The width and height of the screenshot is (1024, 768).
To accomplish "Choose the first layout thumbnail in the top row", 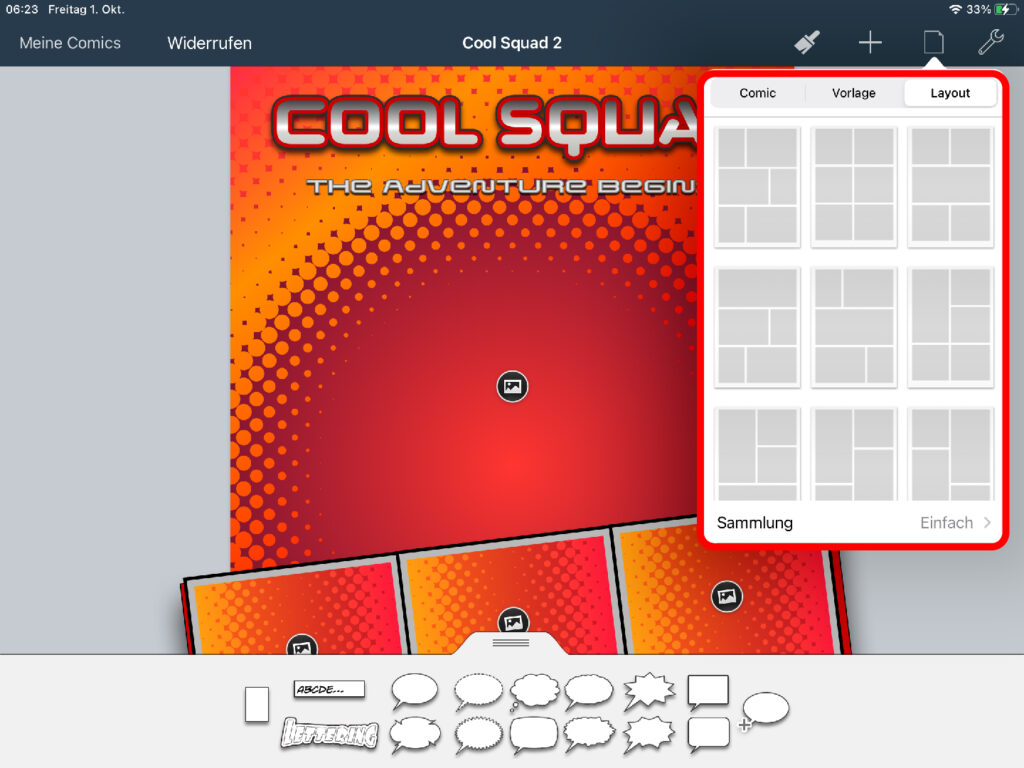I will click(x=757, y=186).
